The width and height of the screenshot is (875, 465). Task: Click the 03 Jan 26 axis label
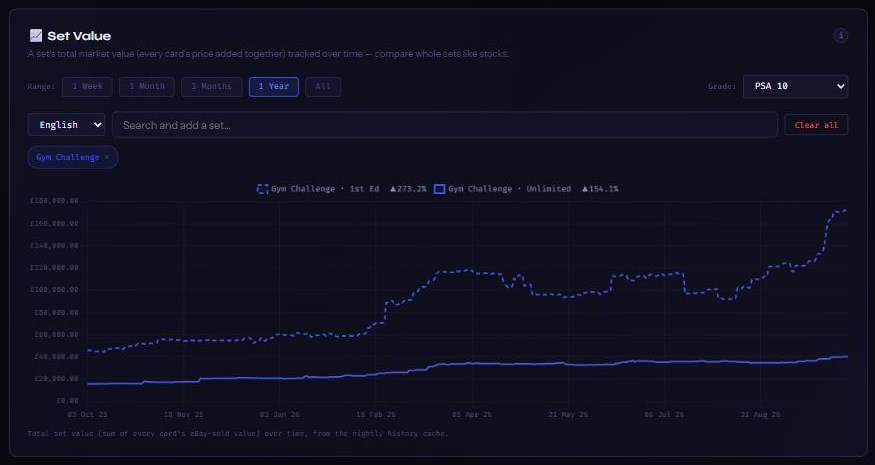[280, 415]
